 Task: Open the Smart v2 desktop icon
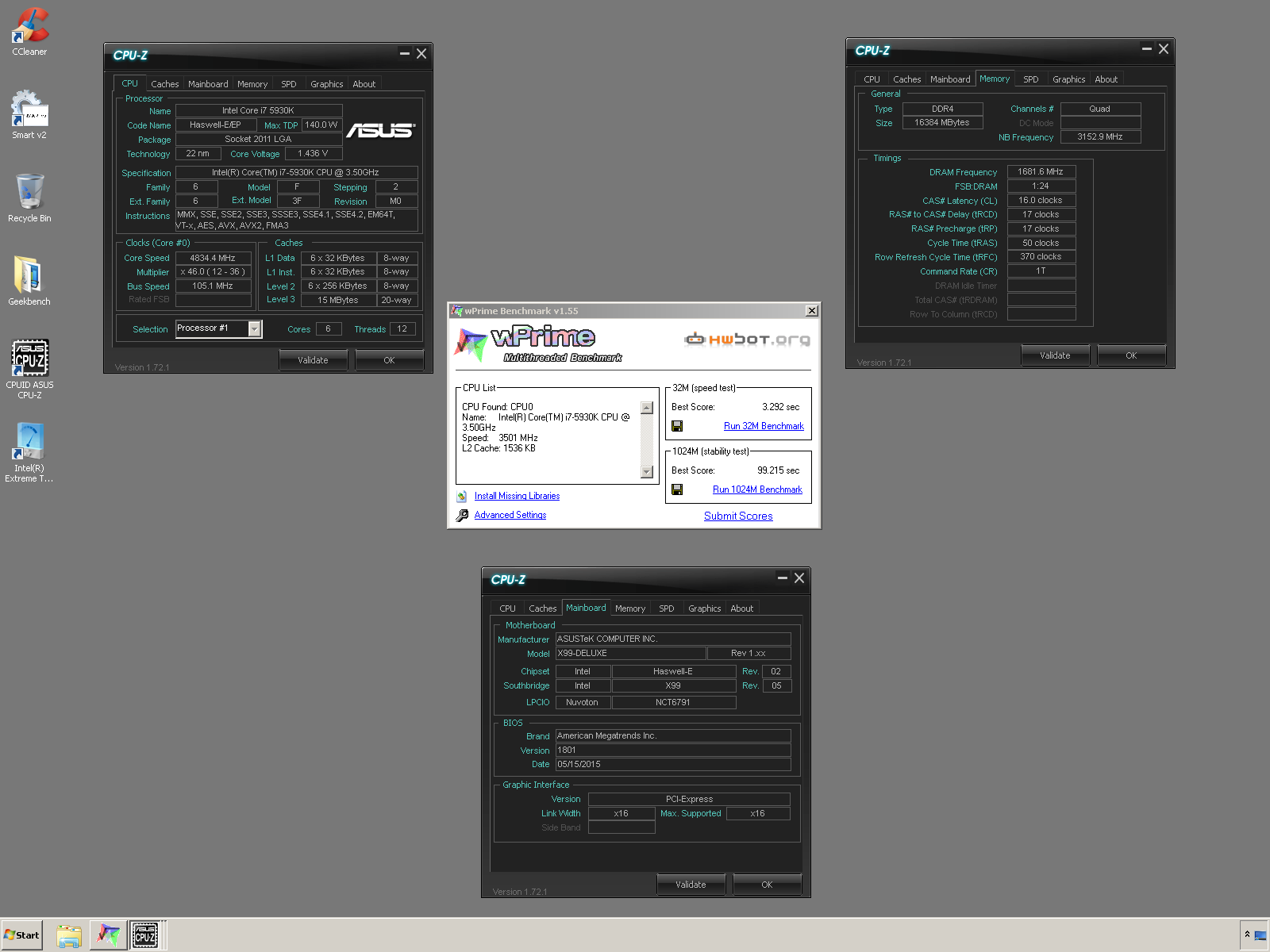(x=29, y=115)
